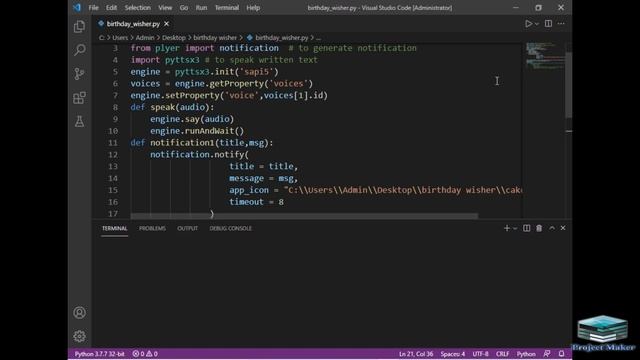The width and height of the screenshot is (640, 360).
Task: Split the terminal panel
Action: point(527,228)
